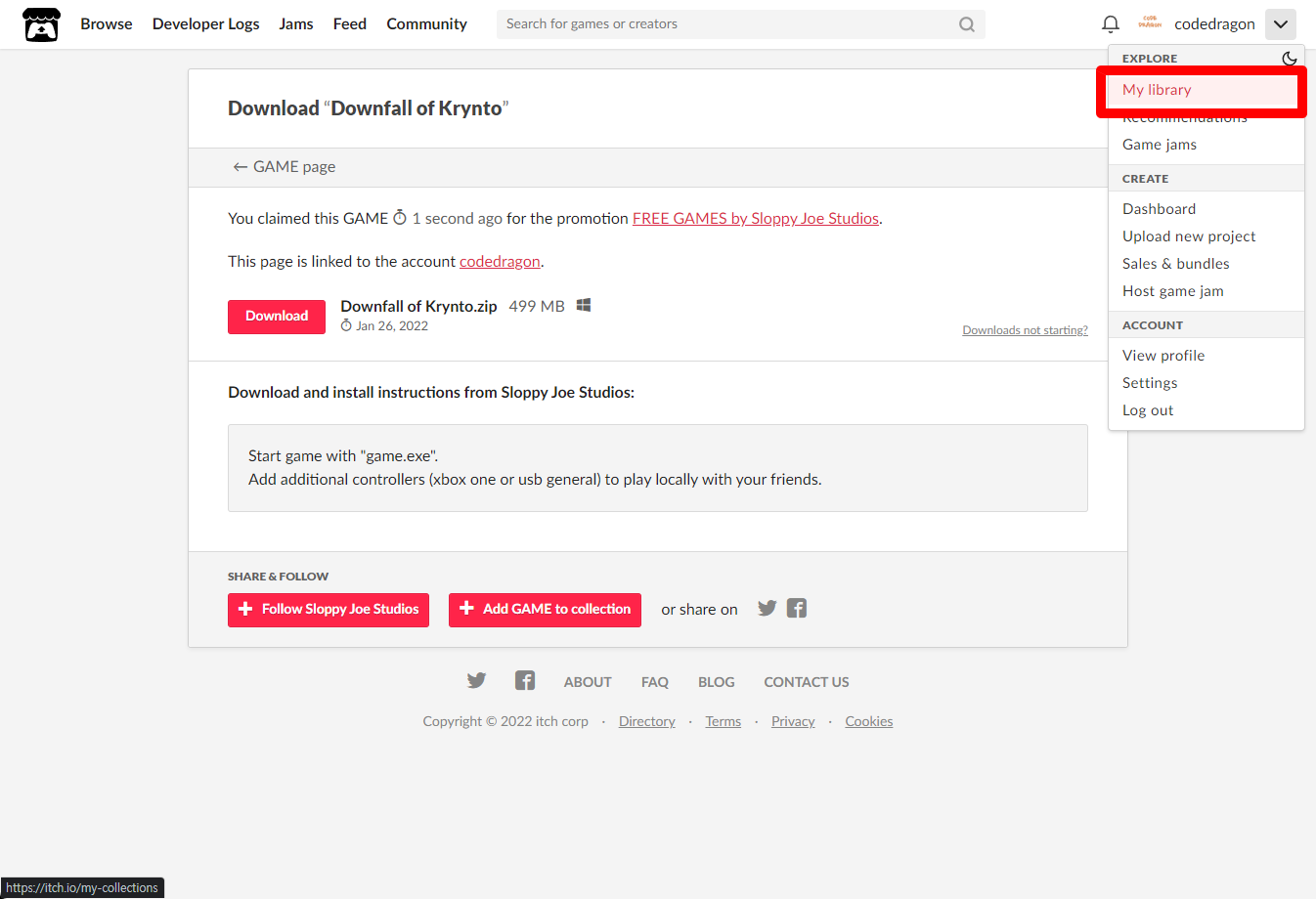Viewport: 1316px width, 899px height.
Task: Click the 'Jan 26, 2022' upload date
Action: pyautogui.click(x=392, y=326)
